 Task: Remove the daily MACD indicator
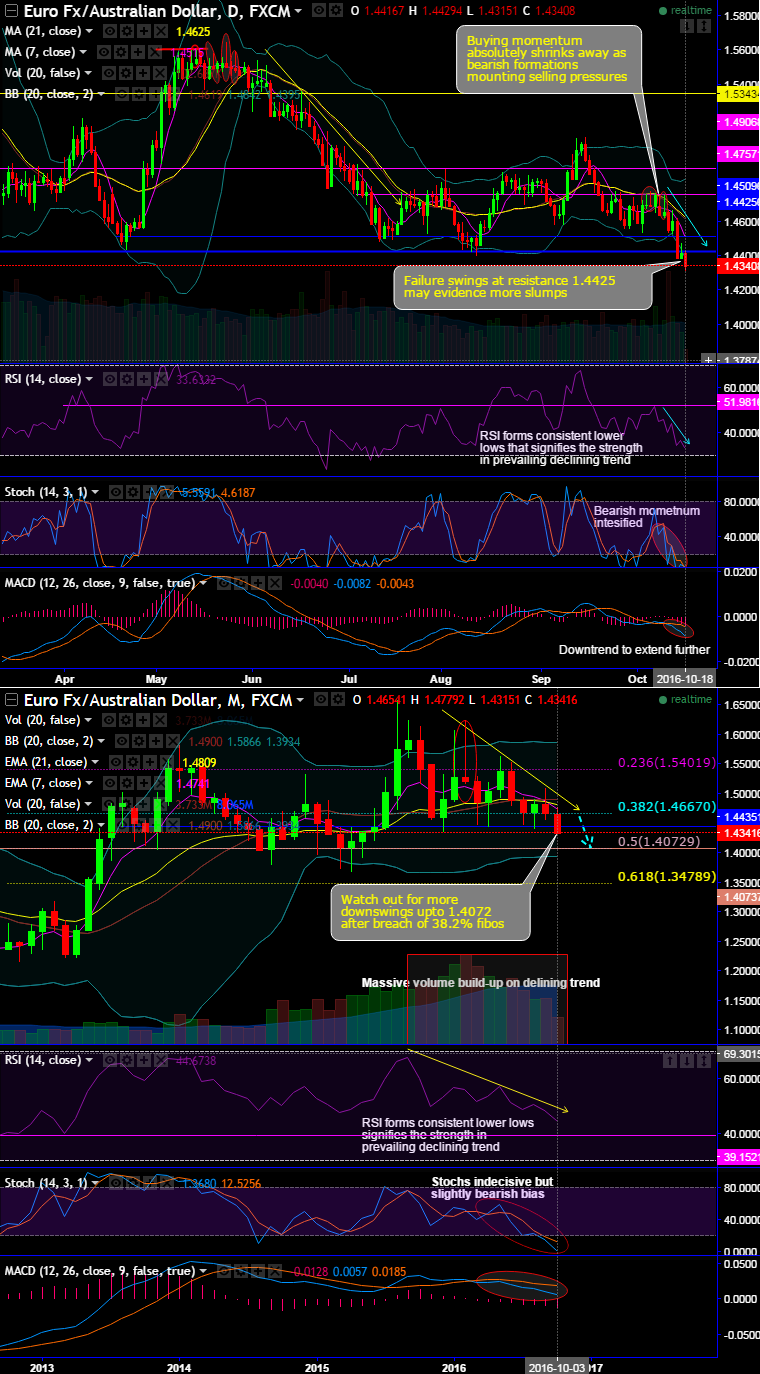tap(275, 583)
